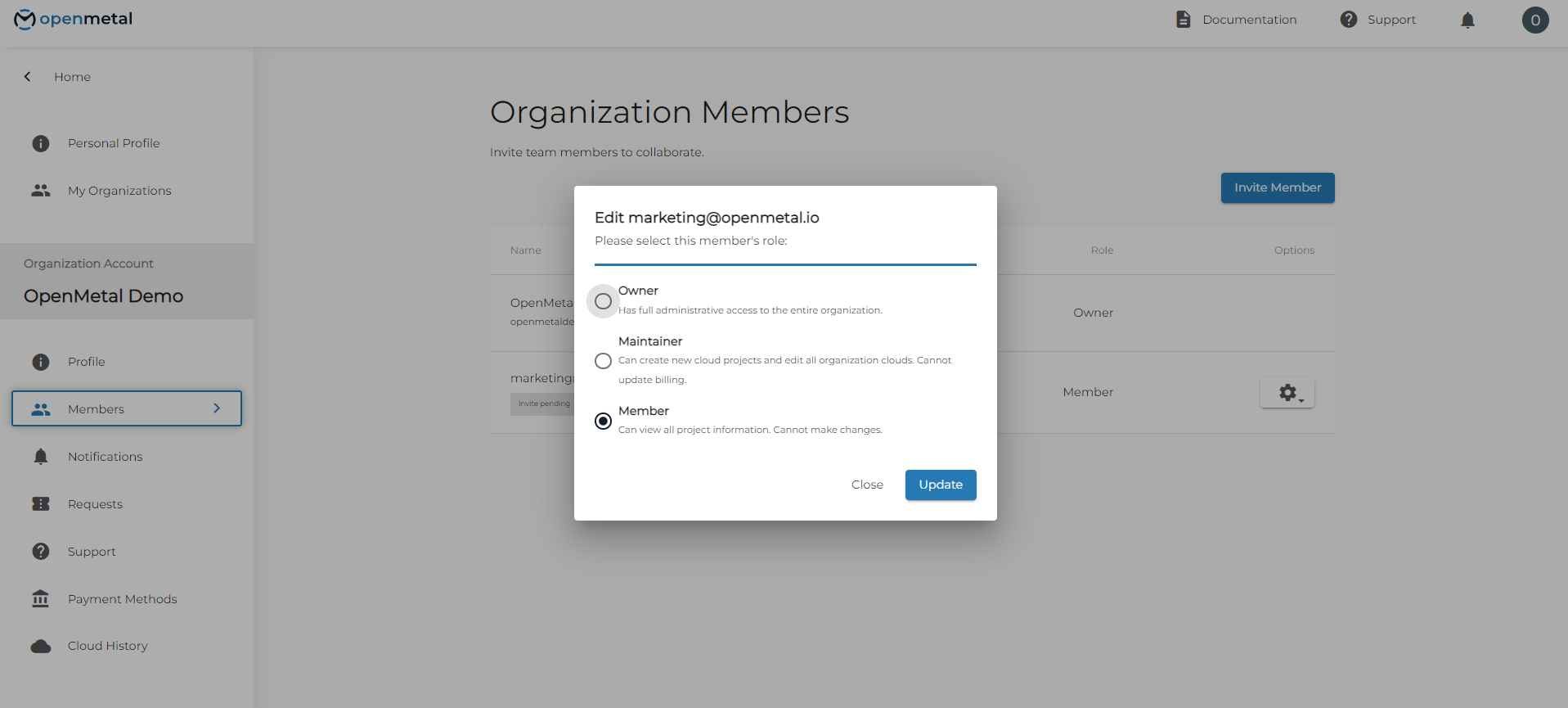The width and height of the screenshot is (1568, 708).
Task: Click the Support question mark icon in header
Action: point(1349,20)
